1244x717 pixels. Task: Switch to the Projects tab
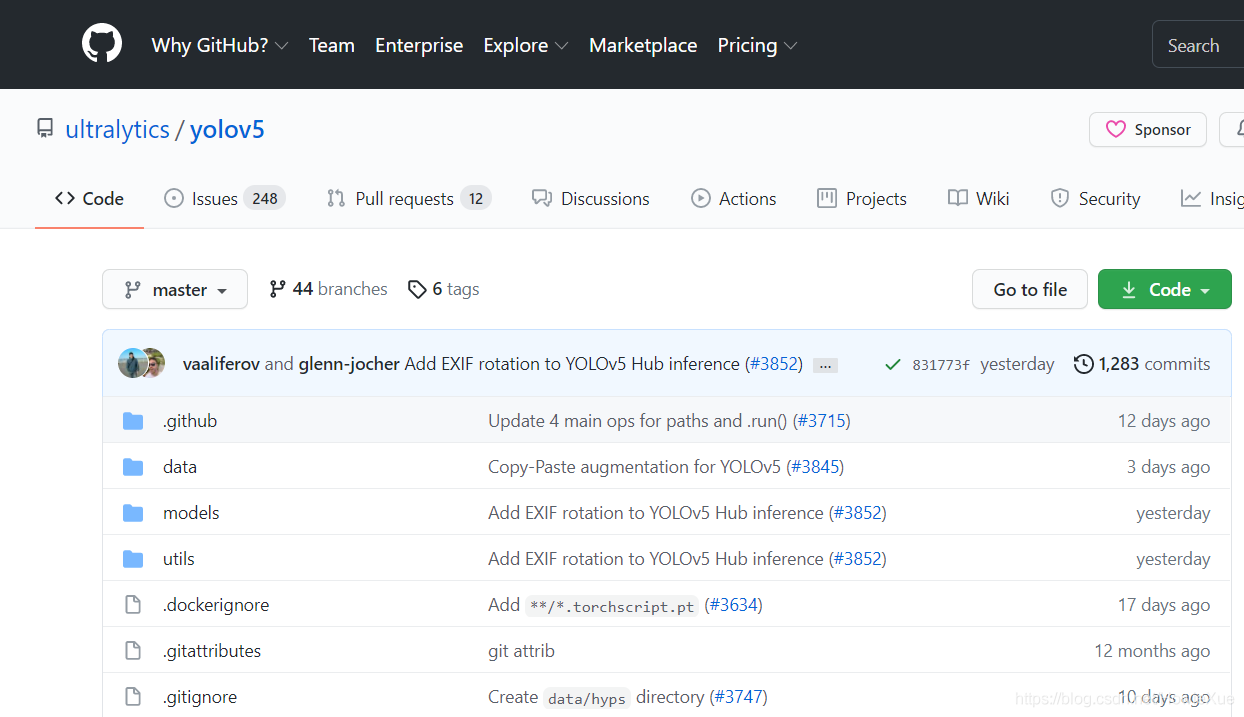(862, 198)
